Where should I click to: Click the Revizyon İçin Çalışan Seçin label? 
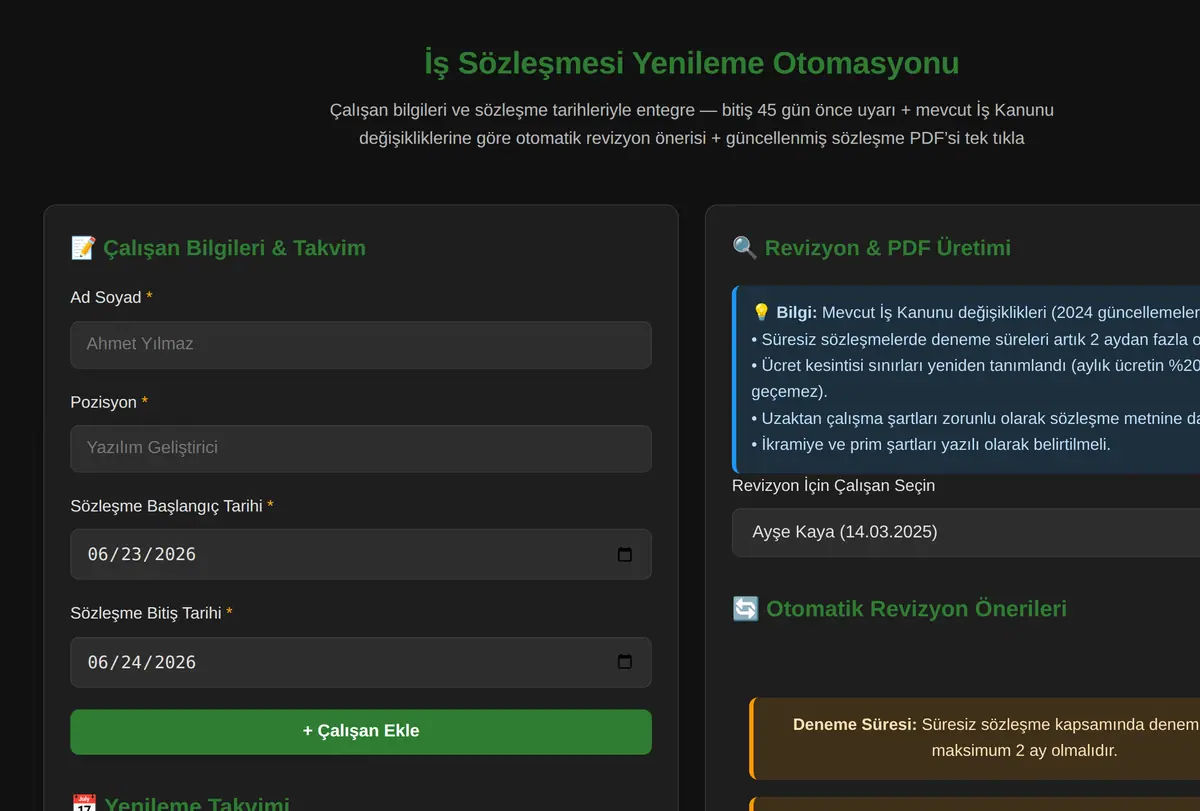click(x=833, y=486)
